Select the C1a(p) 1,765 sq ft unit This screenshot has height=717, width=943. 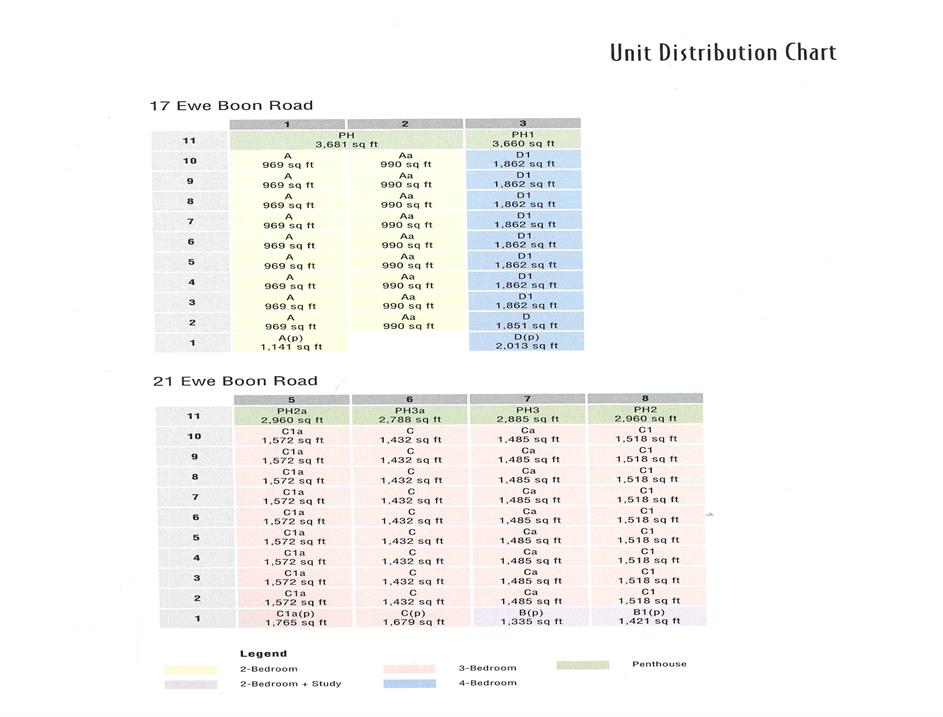(293, 617)
